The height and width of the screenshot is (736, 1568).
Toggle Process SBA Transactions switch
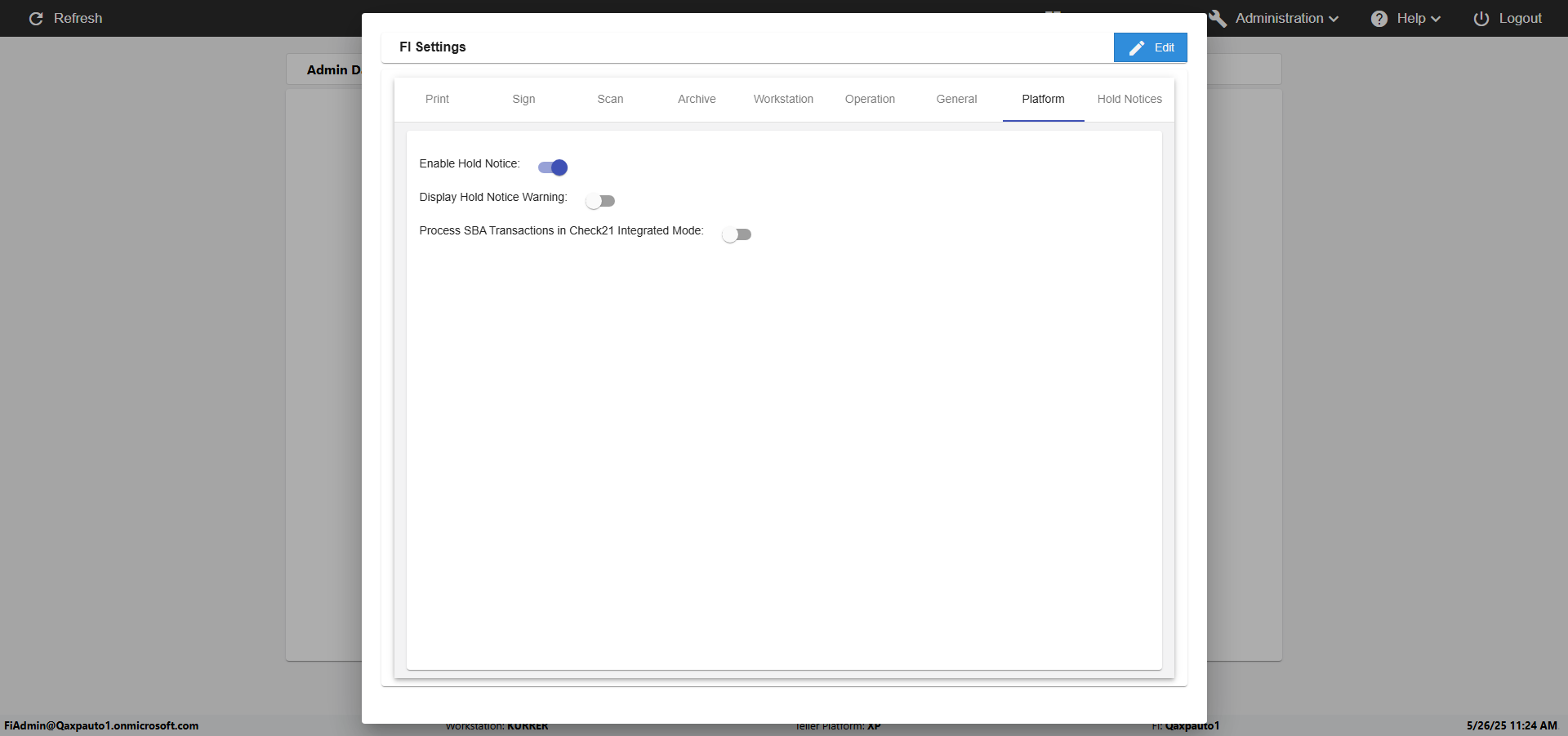737,234
